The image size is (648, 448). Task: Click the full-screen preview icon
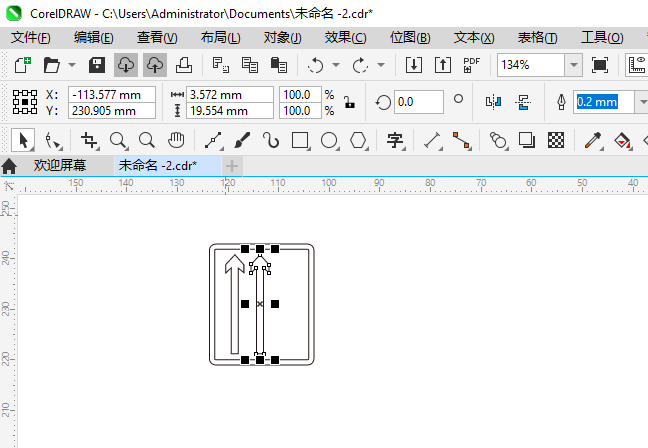(600, 65)
